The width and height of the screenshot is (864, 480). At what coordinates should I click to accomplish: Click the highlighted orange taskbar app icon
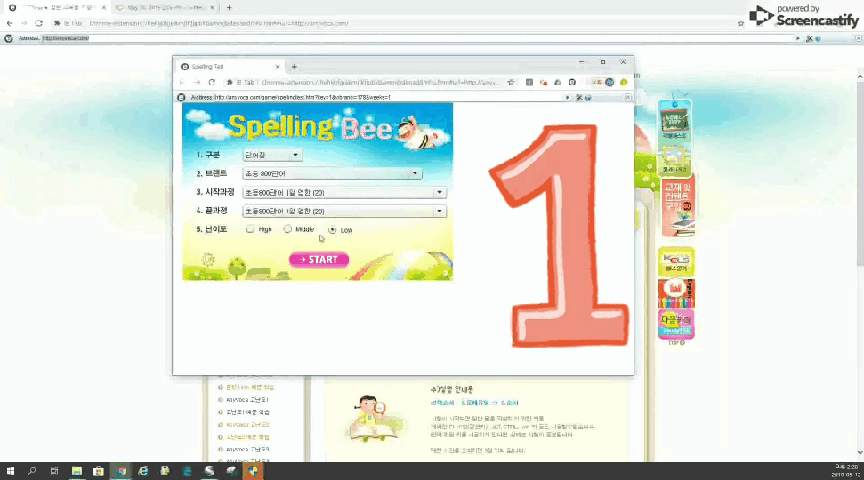coord(253,471)
